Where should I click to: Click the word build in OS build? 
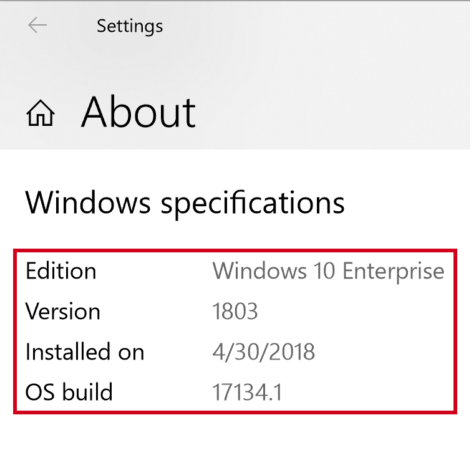click(x=88, y=392)
